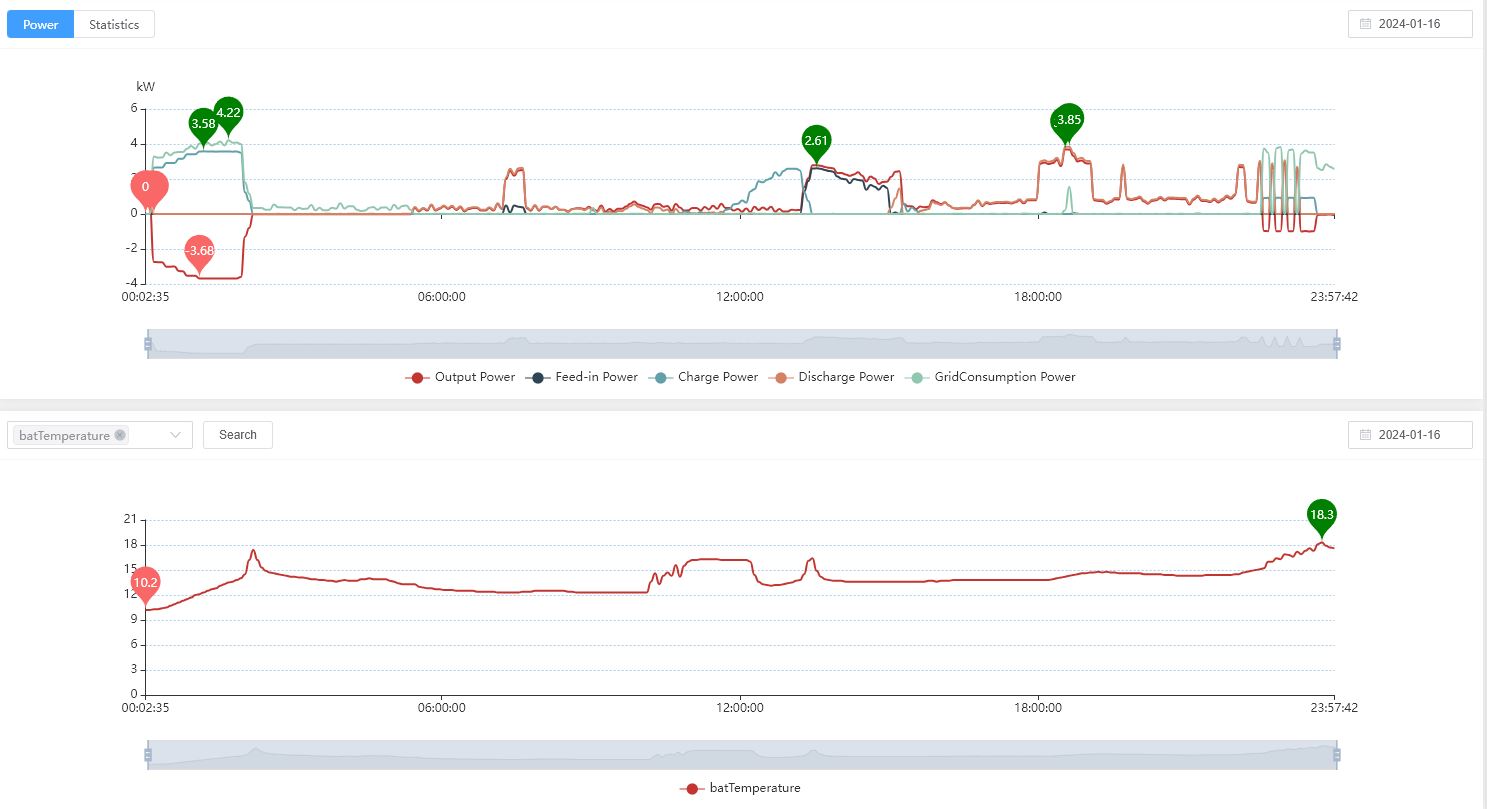Open the lower 2024-01-16 date picker
The width and height of the screenshot is (1487, 809).
coord(1410,435)
